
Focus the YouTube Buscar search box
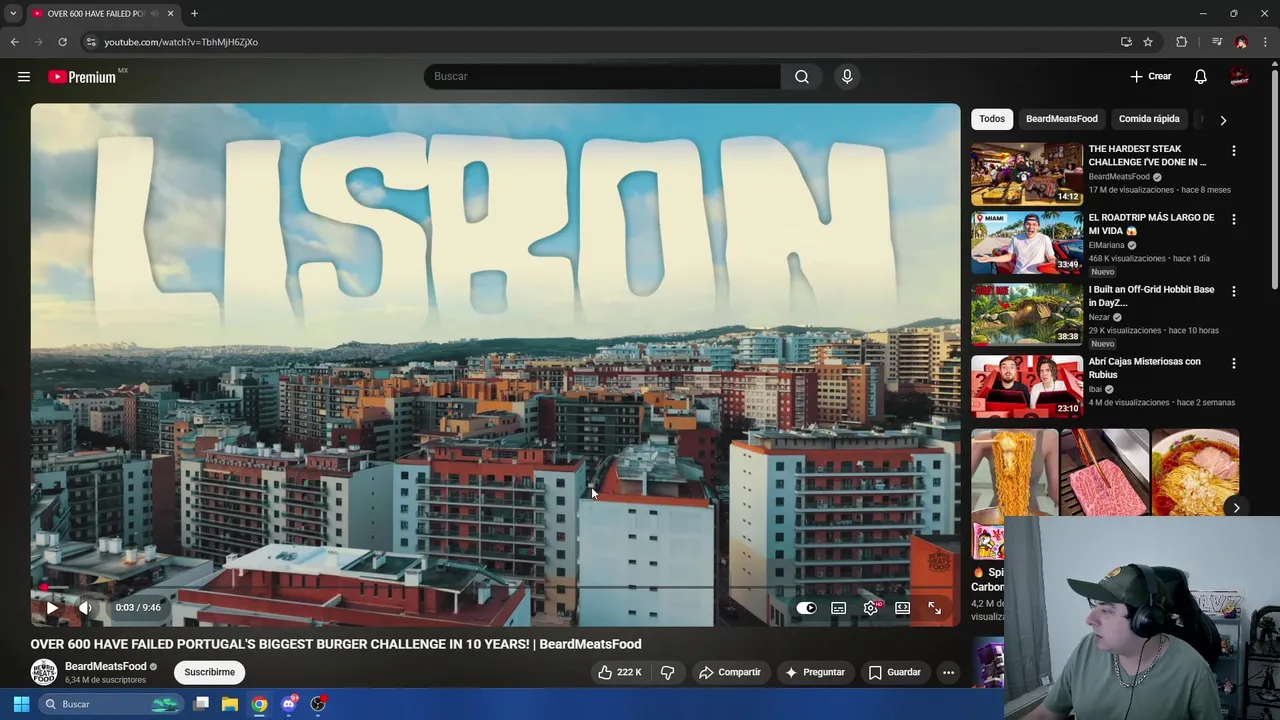603,77
